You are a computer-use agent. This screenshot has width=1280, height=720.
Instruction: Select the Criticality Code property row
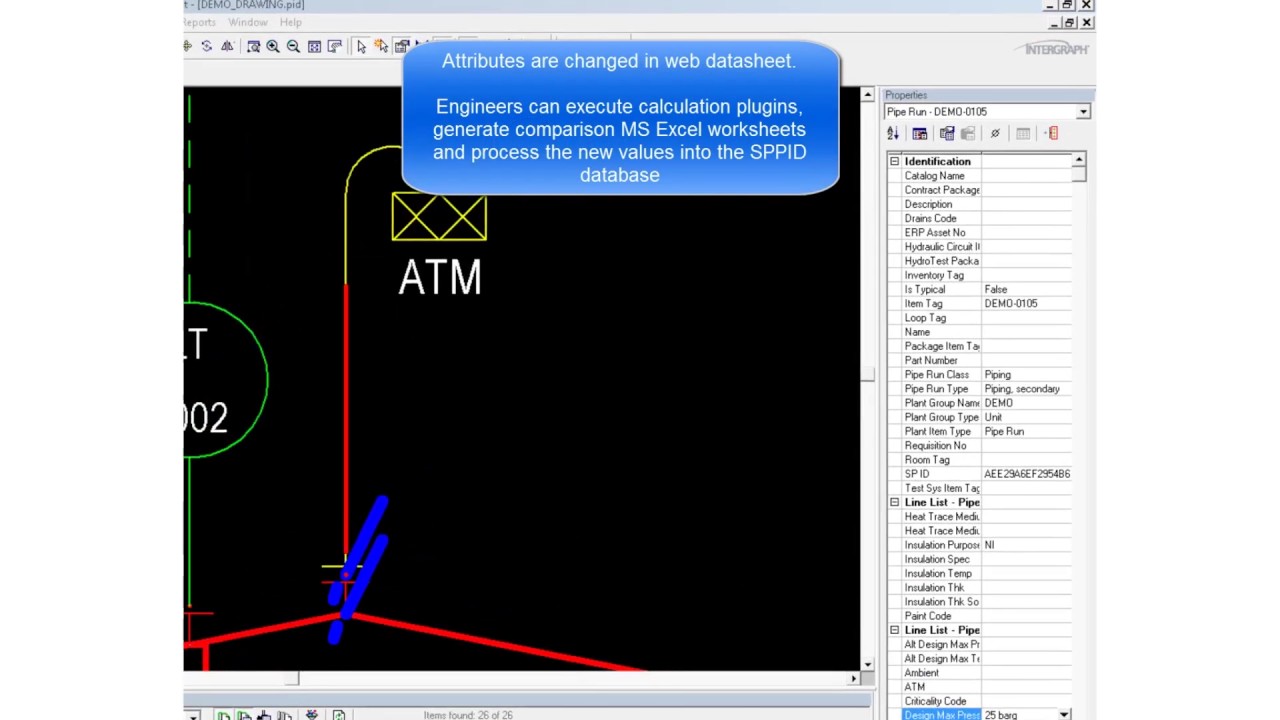pos(979,701)
